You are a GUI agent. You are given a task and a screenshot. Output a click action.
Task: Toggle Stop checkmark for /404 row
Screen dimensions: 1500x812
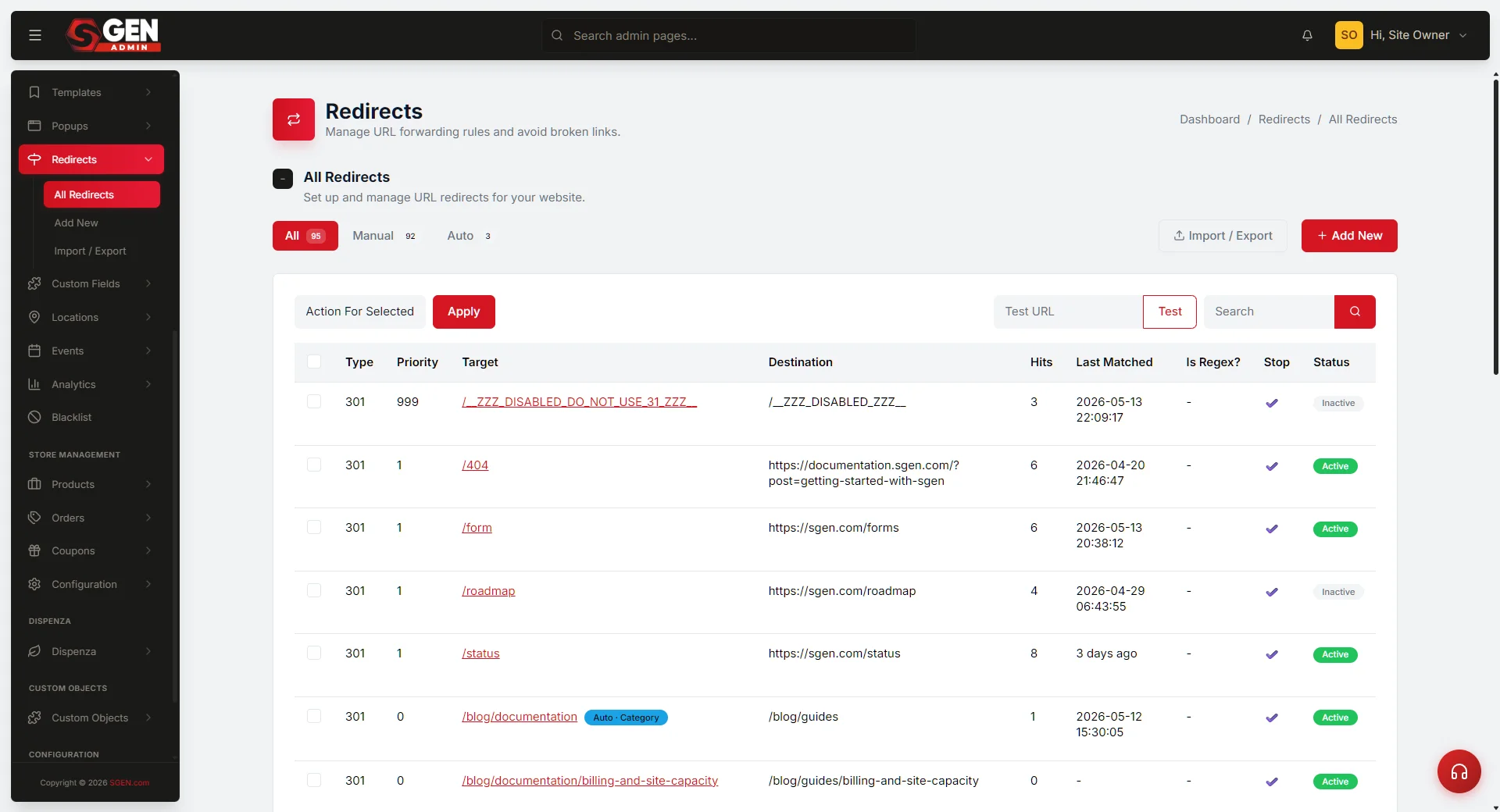pos(1272,466)
